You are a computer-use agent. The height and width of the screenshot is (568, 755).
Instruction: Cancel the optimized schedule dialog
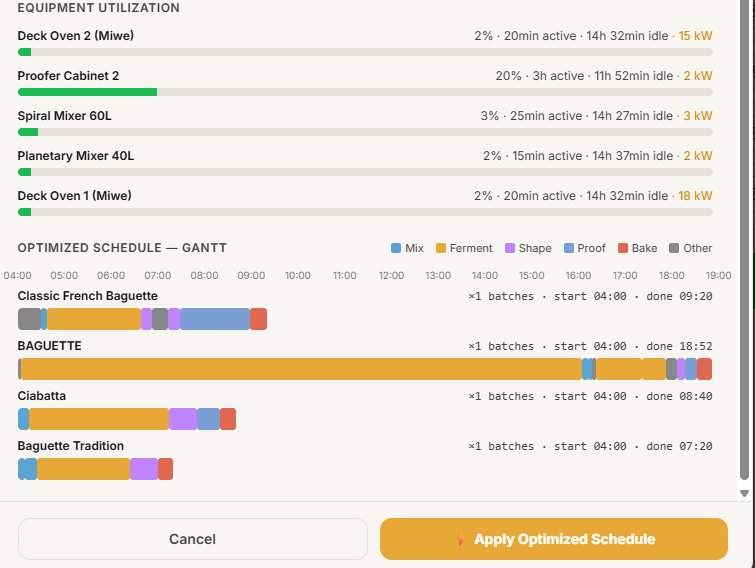(193, 539)
